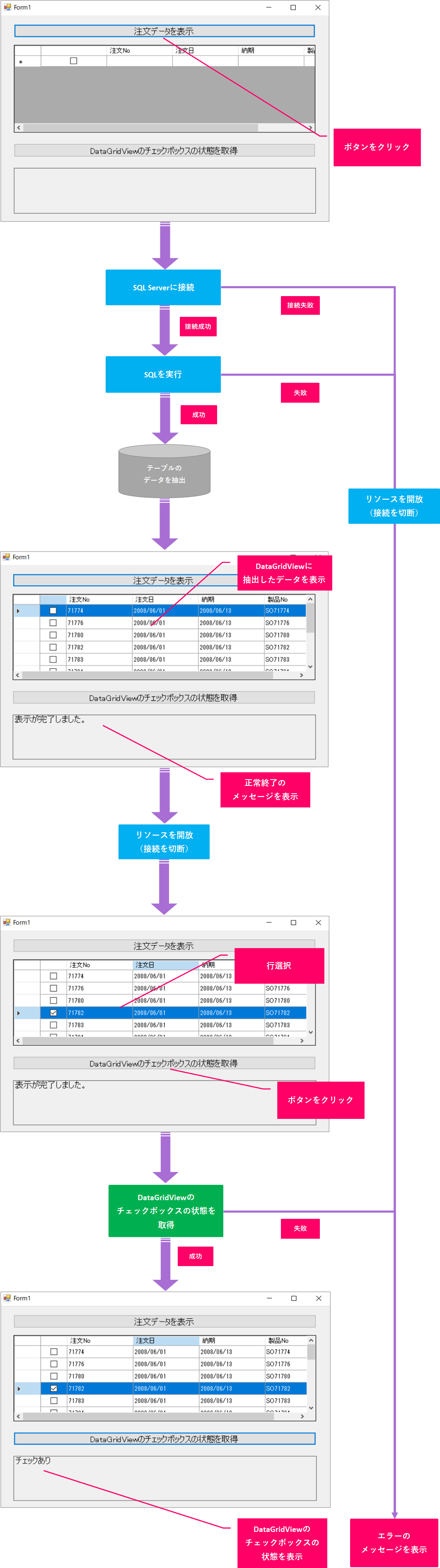Click the new-row asterisk marker in the empty grid
Screen dimensions: 440x1568
[x=21, y=61]
